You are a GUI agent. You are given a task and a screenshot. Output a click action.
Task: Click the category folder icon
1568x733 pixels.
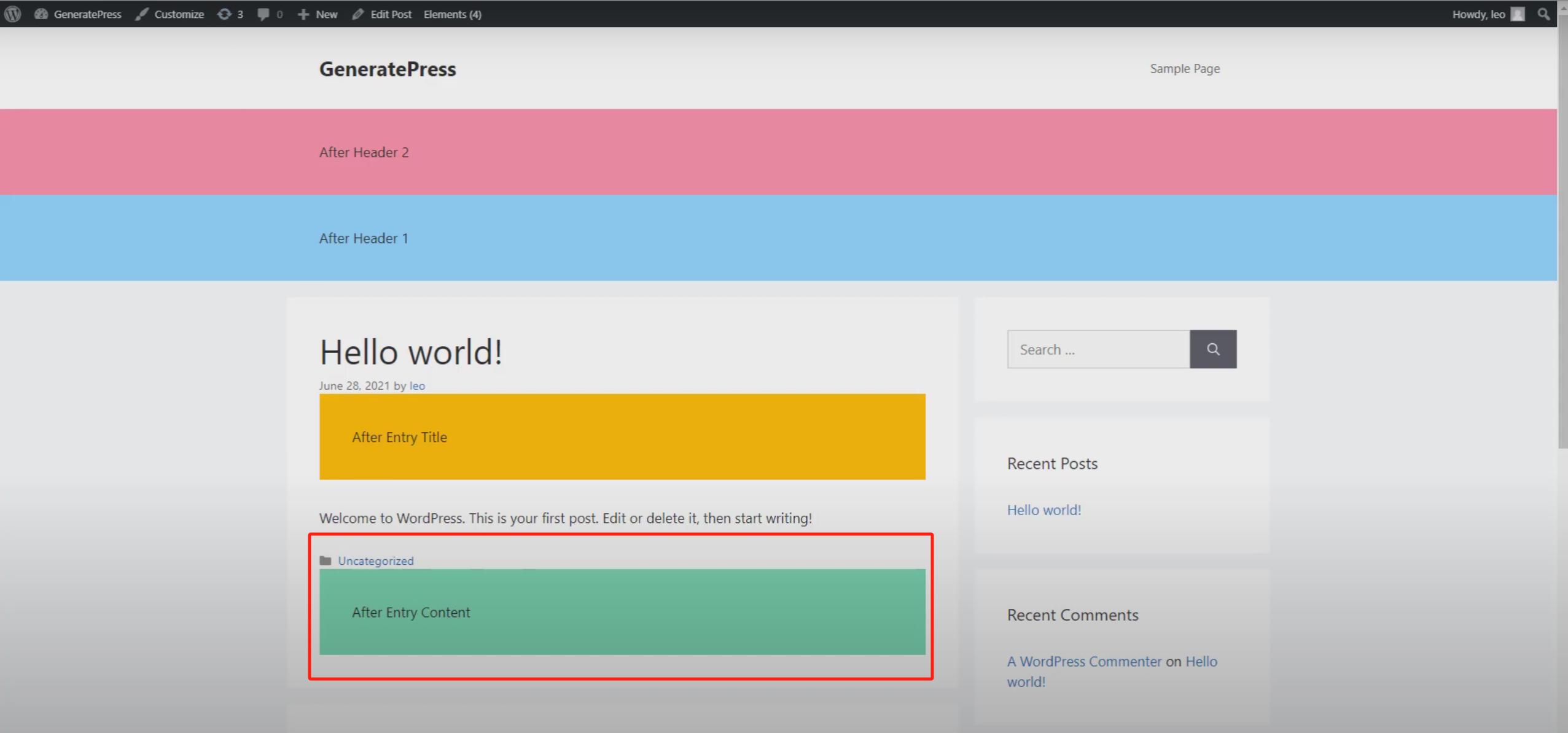[326, 560]
